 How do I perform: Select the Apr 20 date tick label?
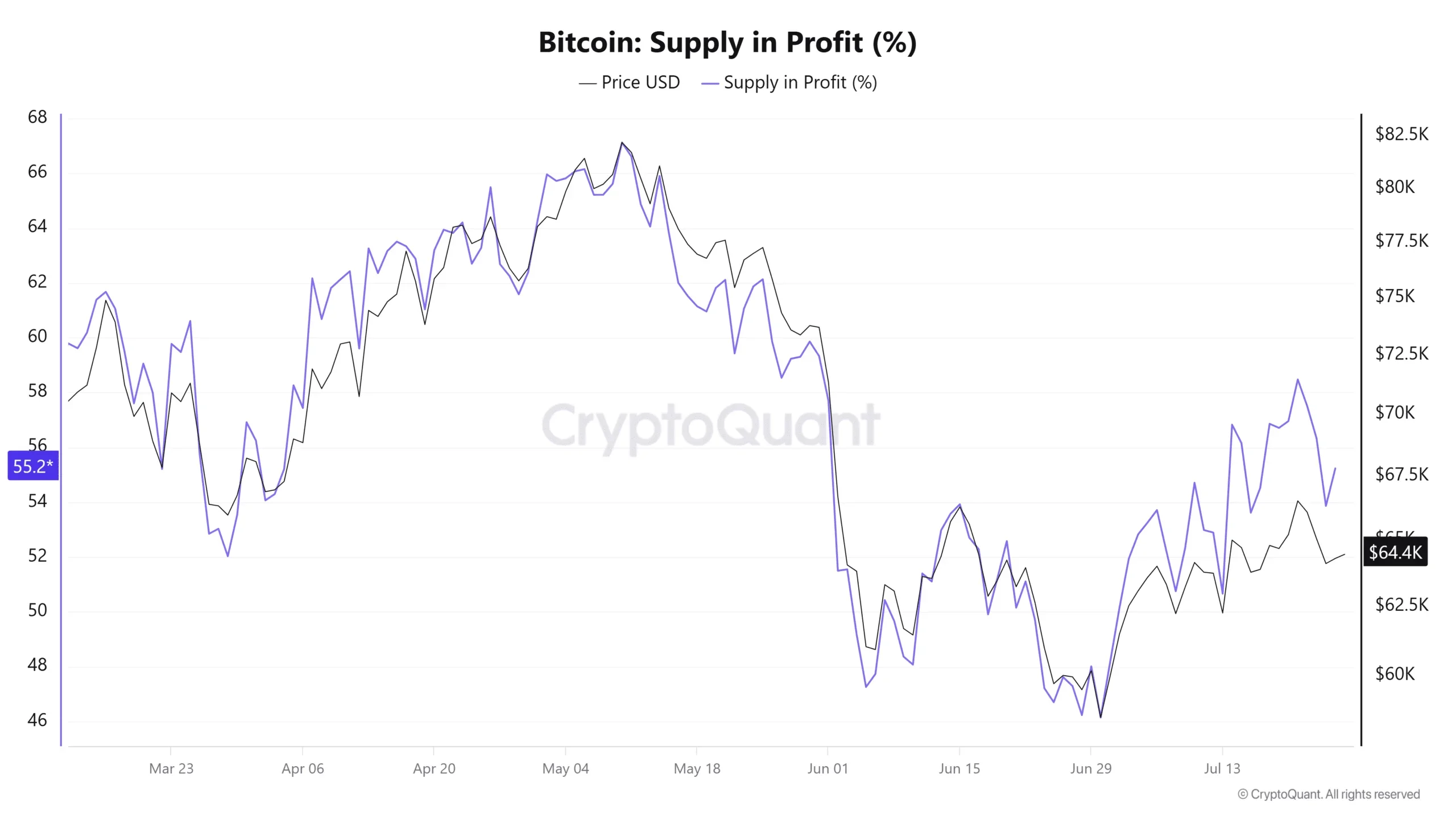tap(434, 768)
